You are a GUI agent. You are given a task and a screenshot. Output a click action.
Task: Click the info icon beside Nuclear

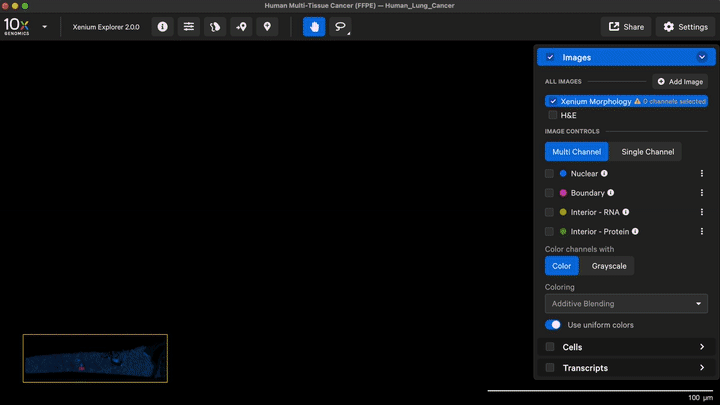tap(604, 174)
